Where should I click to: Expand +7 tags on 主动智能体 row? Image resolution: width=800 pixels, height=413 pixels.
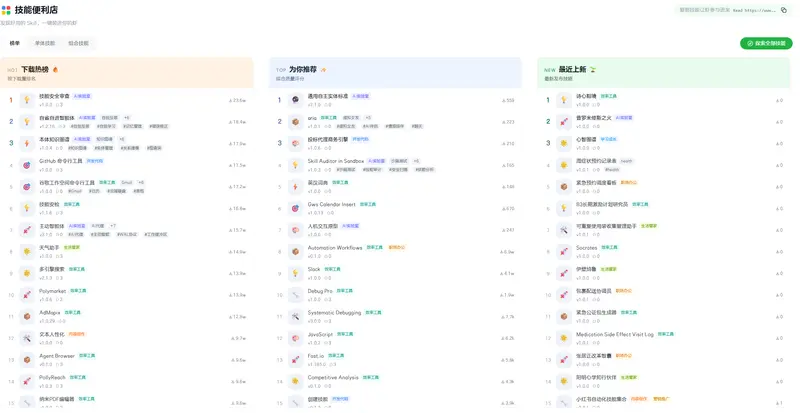[x=113, y=226]
